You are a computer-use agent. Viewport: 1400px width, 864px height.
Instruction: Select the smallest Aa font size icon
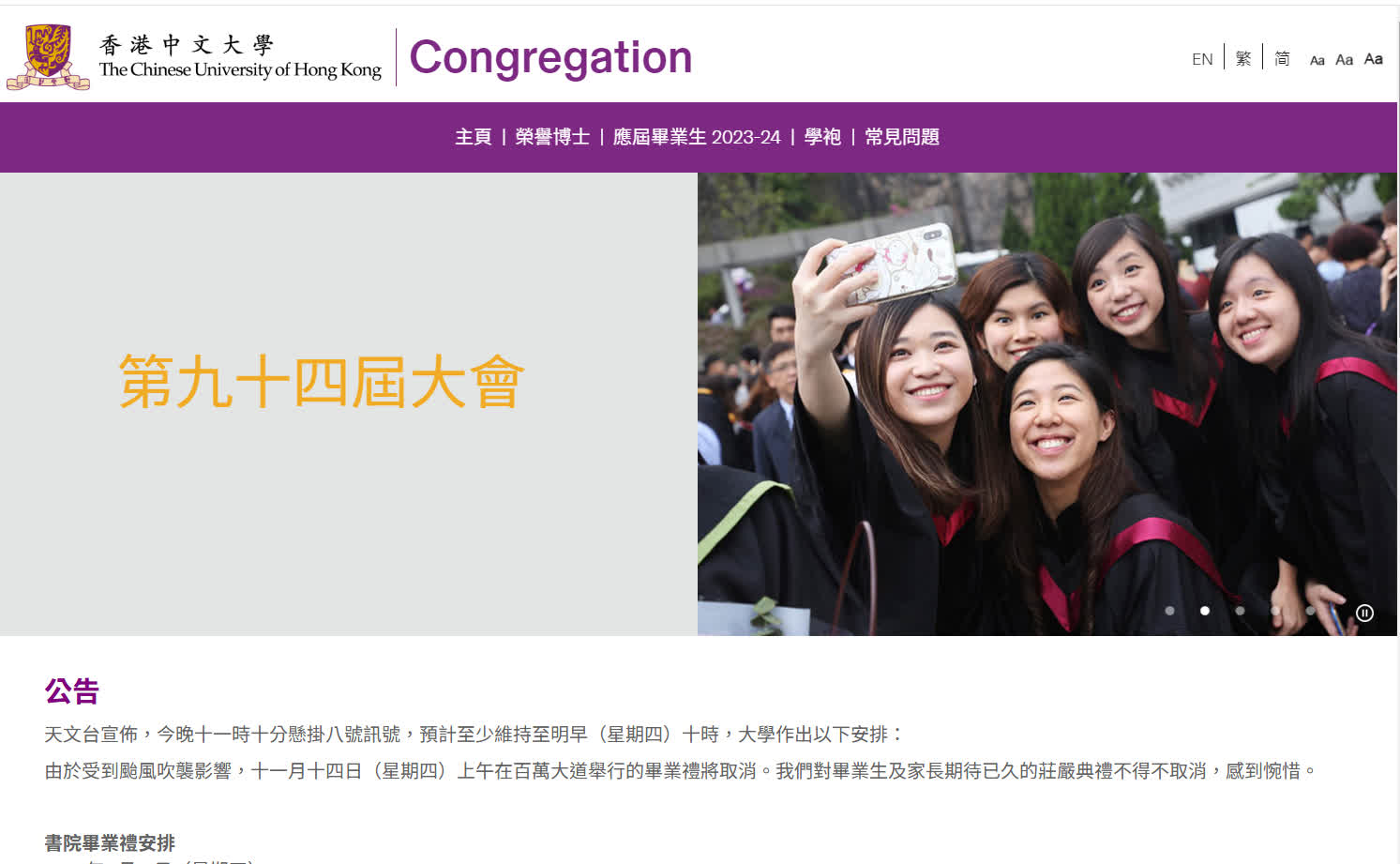point(1317,60)
